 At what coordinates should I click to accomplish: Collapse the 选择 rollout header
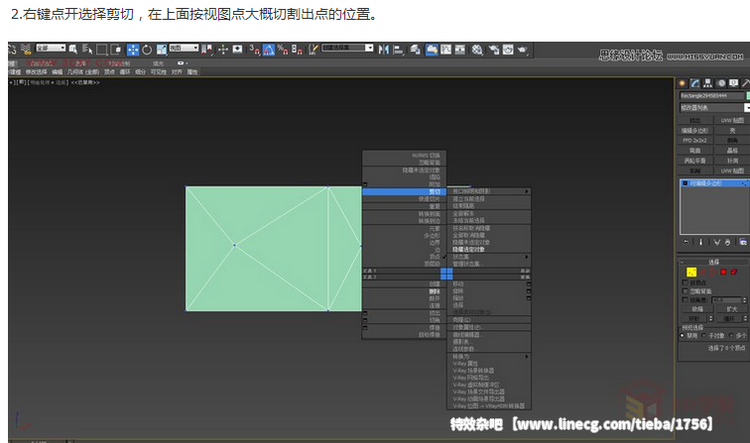tap(714, 262)
